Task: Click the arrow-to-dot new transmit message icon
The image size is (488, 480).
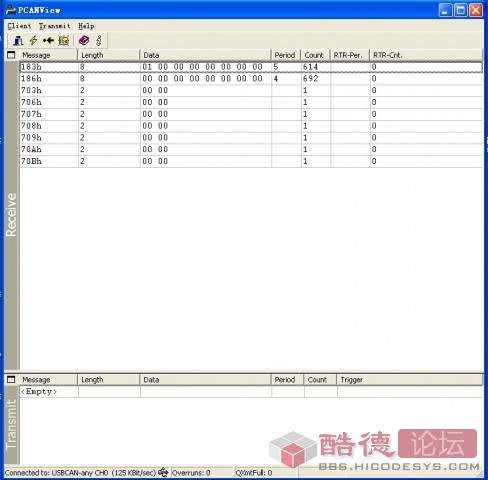Action: pyautogui.click(x=48, y=41)
